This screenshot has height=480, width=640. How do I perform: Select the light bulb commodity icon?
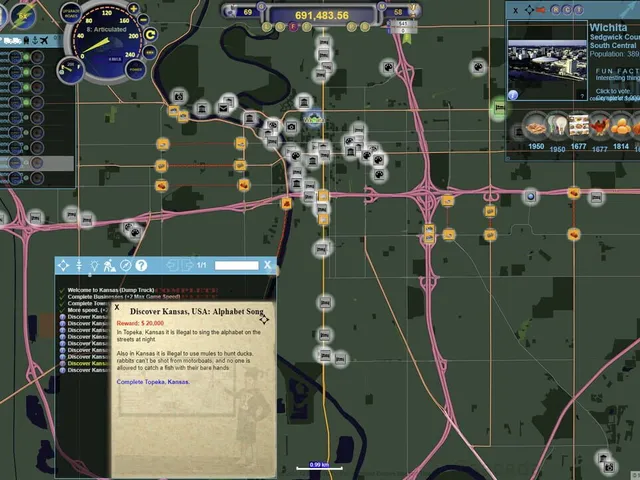557,126
